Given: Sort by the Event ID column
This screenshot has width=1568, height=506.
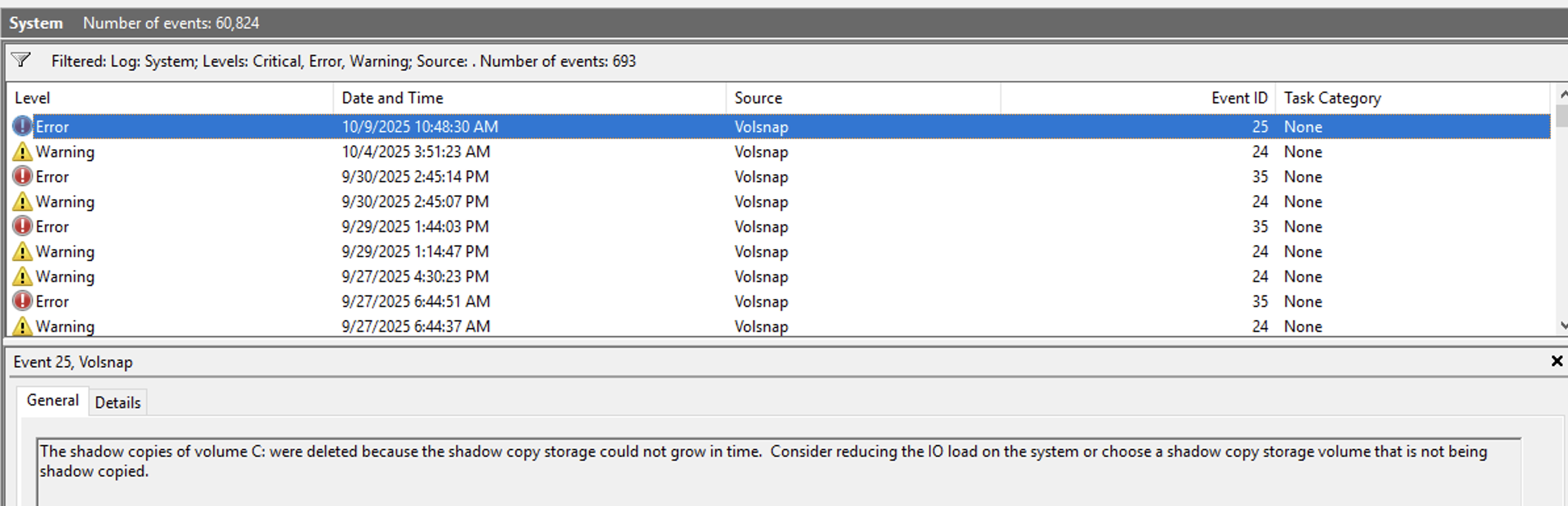Looking at the screenshot, I should pos(1138,98).
